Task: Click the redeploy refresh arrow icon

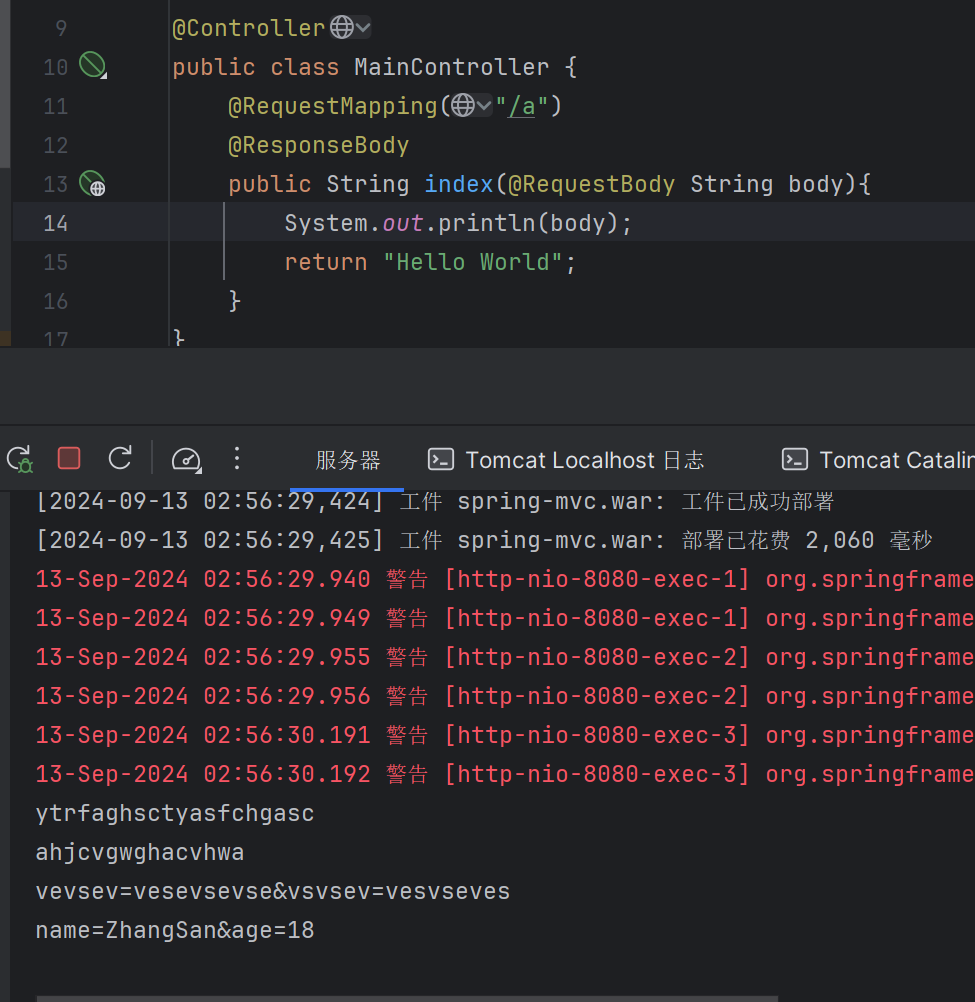Action: pyautogui.click(x=119, y=458)
